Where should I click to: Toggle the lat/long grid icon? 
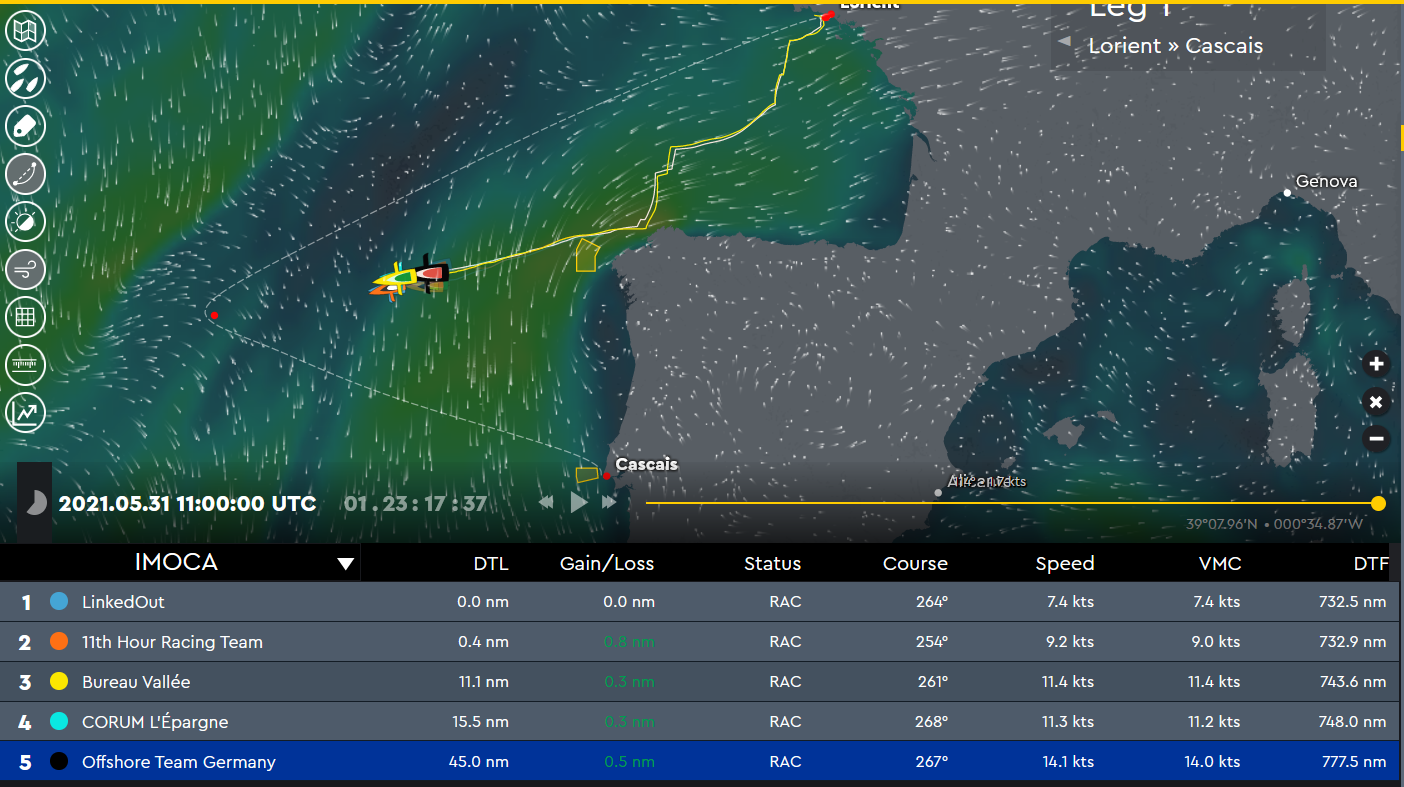coord(26,317)
